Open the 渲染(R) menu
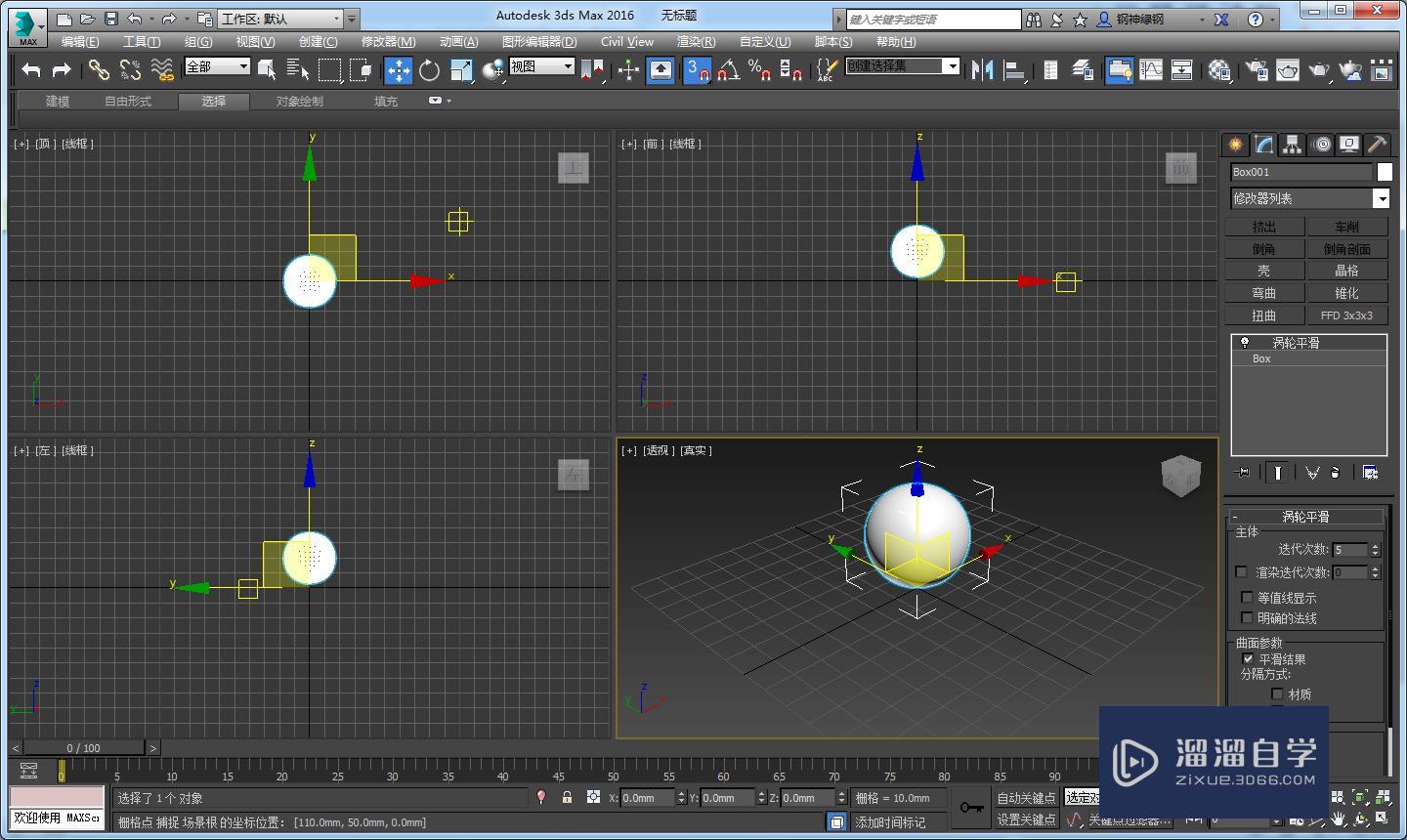The height and width of the screenshot is (840, 1407). tap(696, 42)
